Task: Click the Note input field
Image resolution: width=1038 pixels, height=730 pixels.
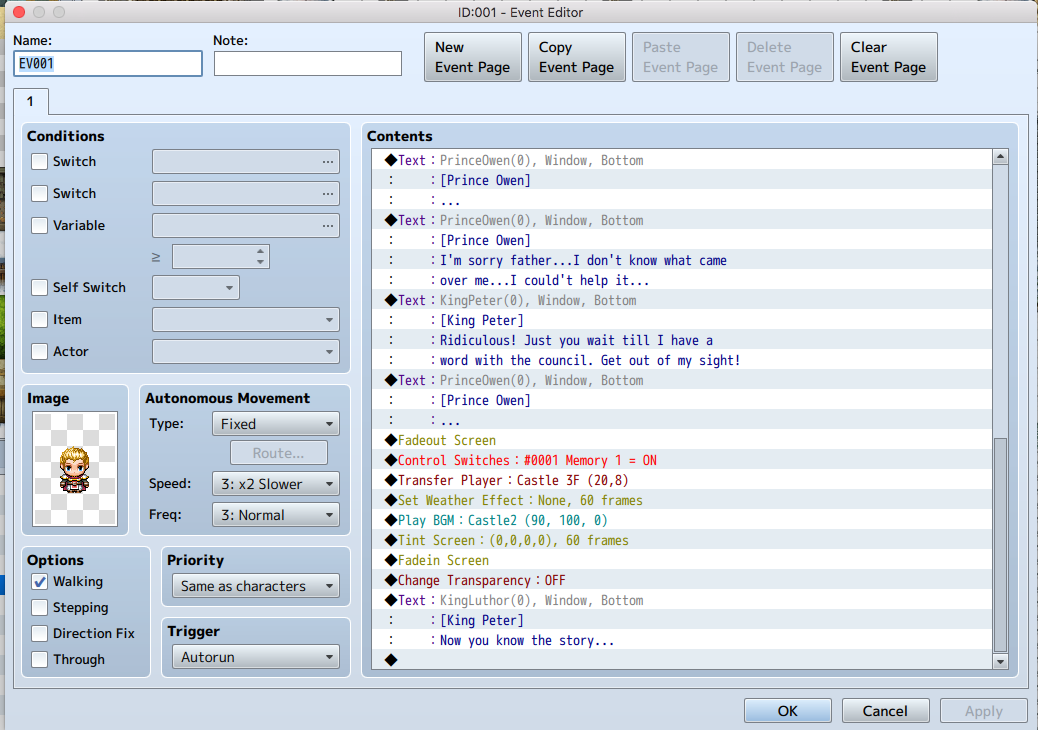Action: coord(308,64)
